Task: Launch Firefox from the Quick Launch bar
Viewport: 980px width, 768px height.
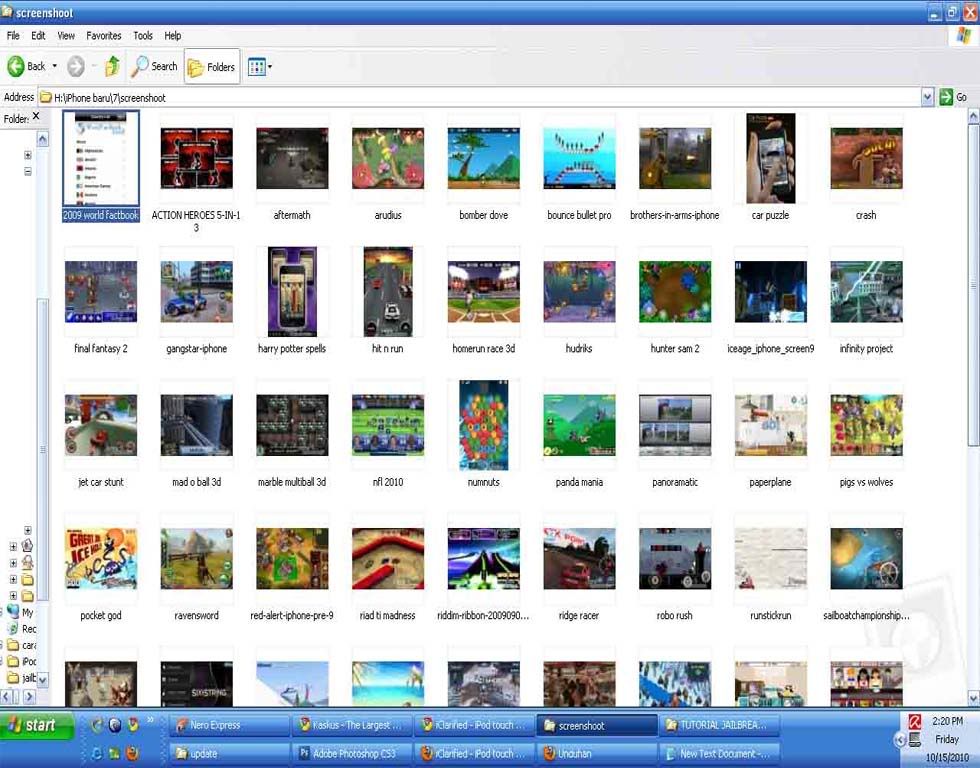Action: (132, 754)
